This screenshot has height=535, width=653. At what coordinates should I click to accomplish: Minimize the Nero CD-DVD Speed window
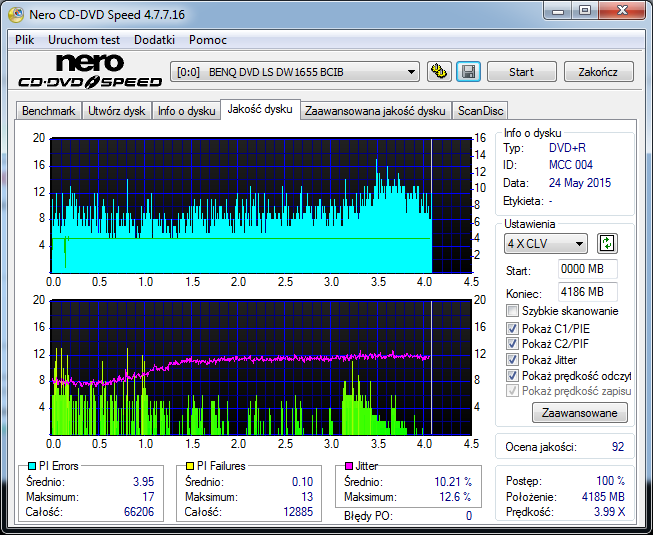(558, 10)
